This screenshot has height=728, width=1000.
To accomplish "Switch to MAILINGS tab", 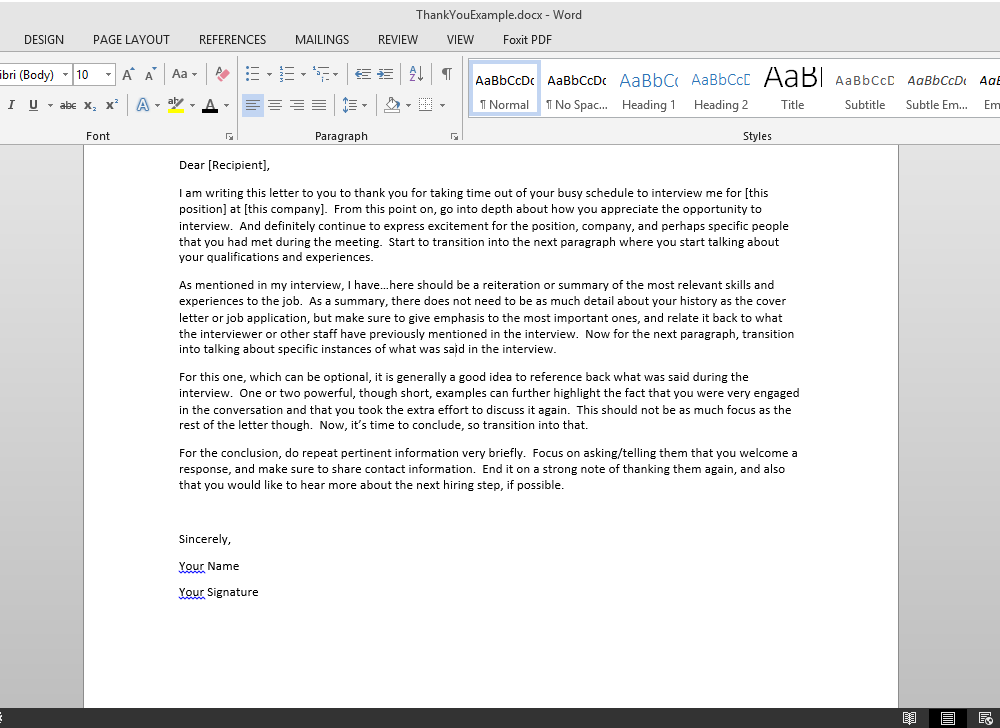I will pos(322,40).
